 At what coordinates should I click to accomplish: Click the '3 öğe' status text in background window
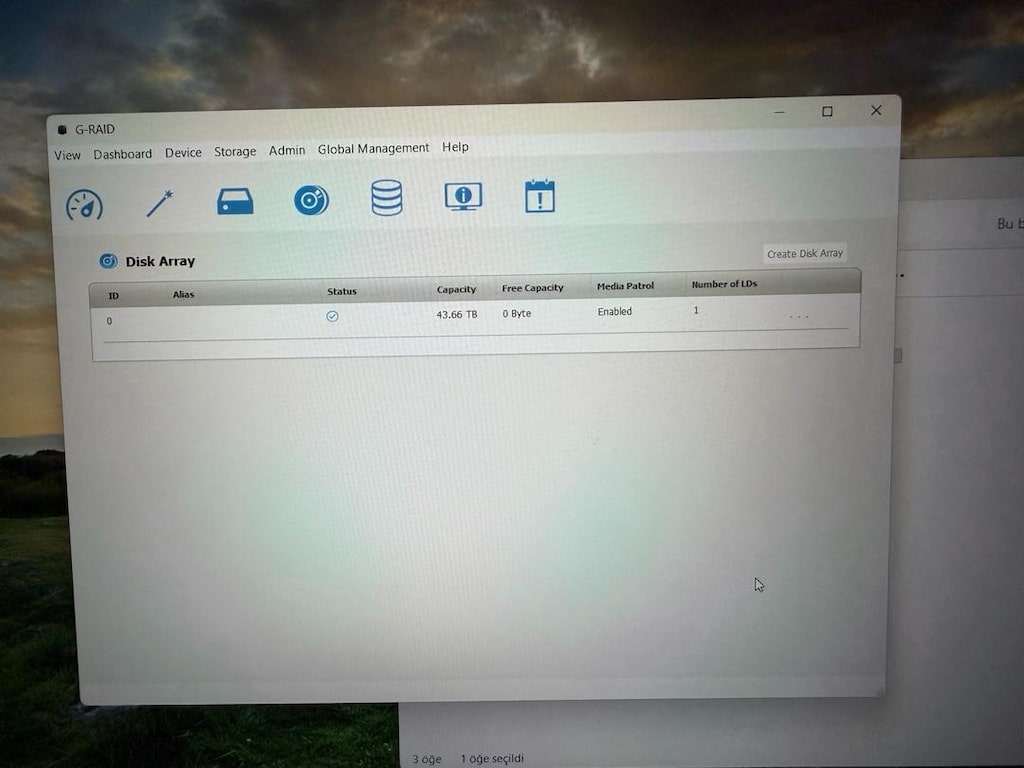click(x=426, y=759)
